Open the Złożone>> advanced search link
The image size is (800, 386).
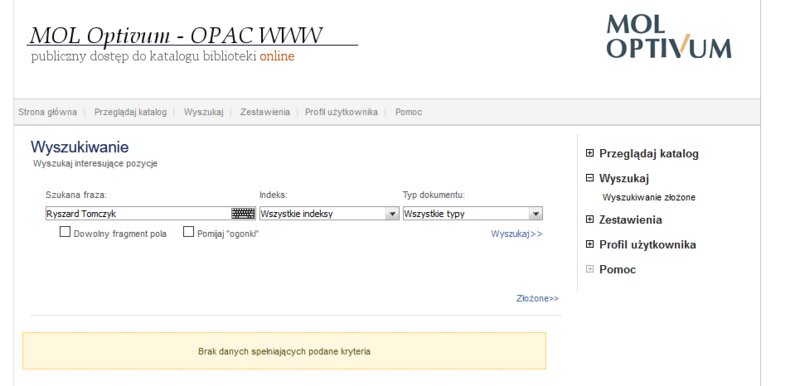537,298
